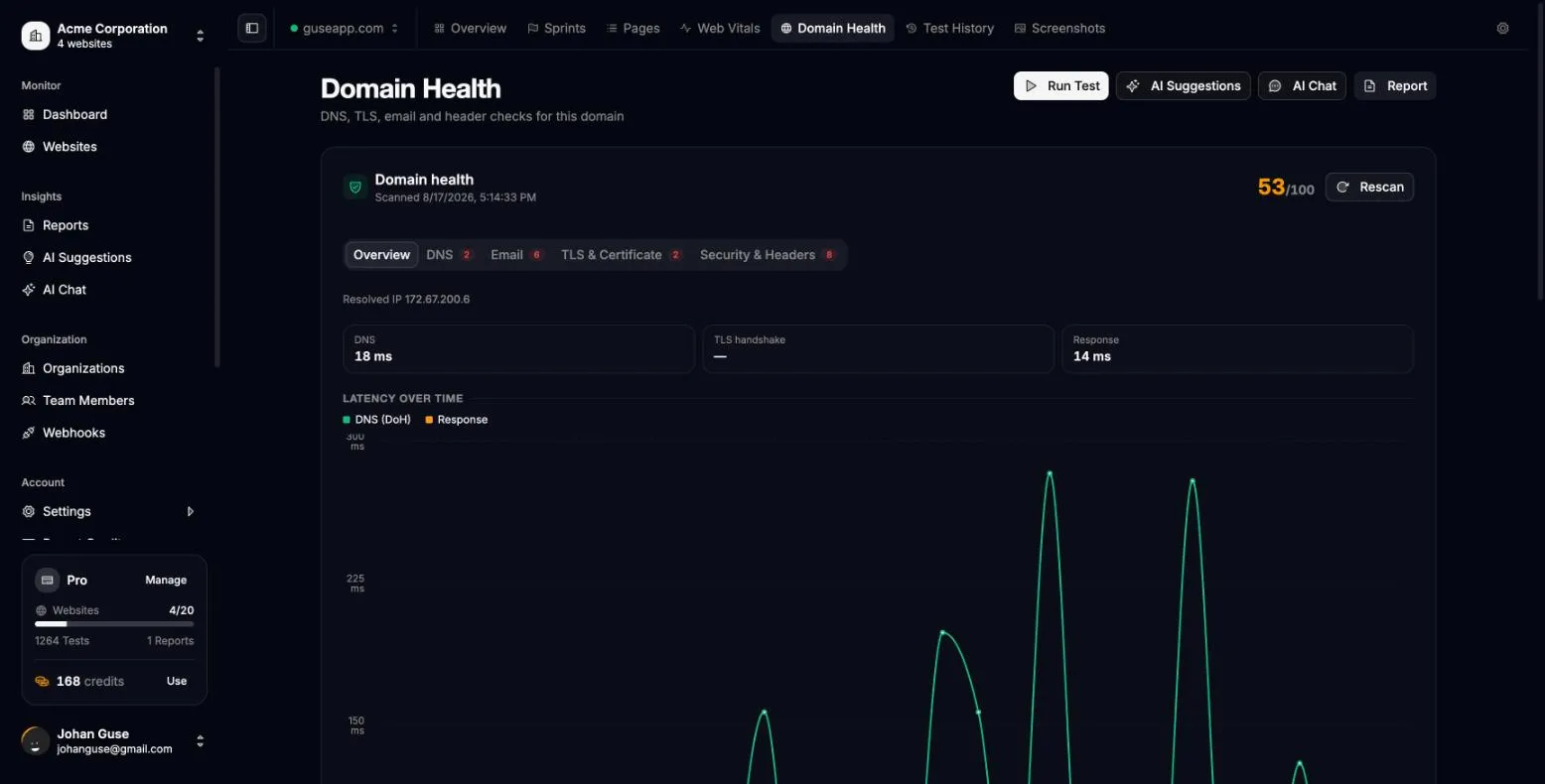This screenshot has width=1545, height=784.
Task: Open the Johan Guse account menu chevron
Action: pyautogui.click(x=201, y=740)
